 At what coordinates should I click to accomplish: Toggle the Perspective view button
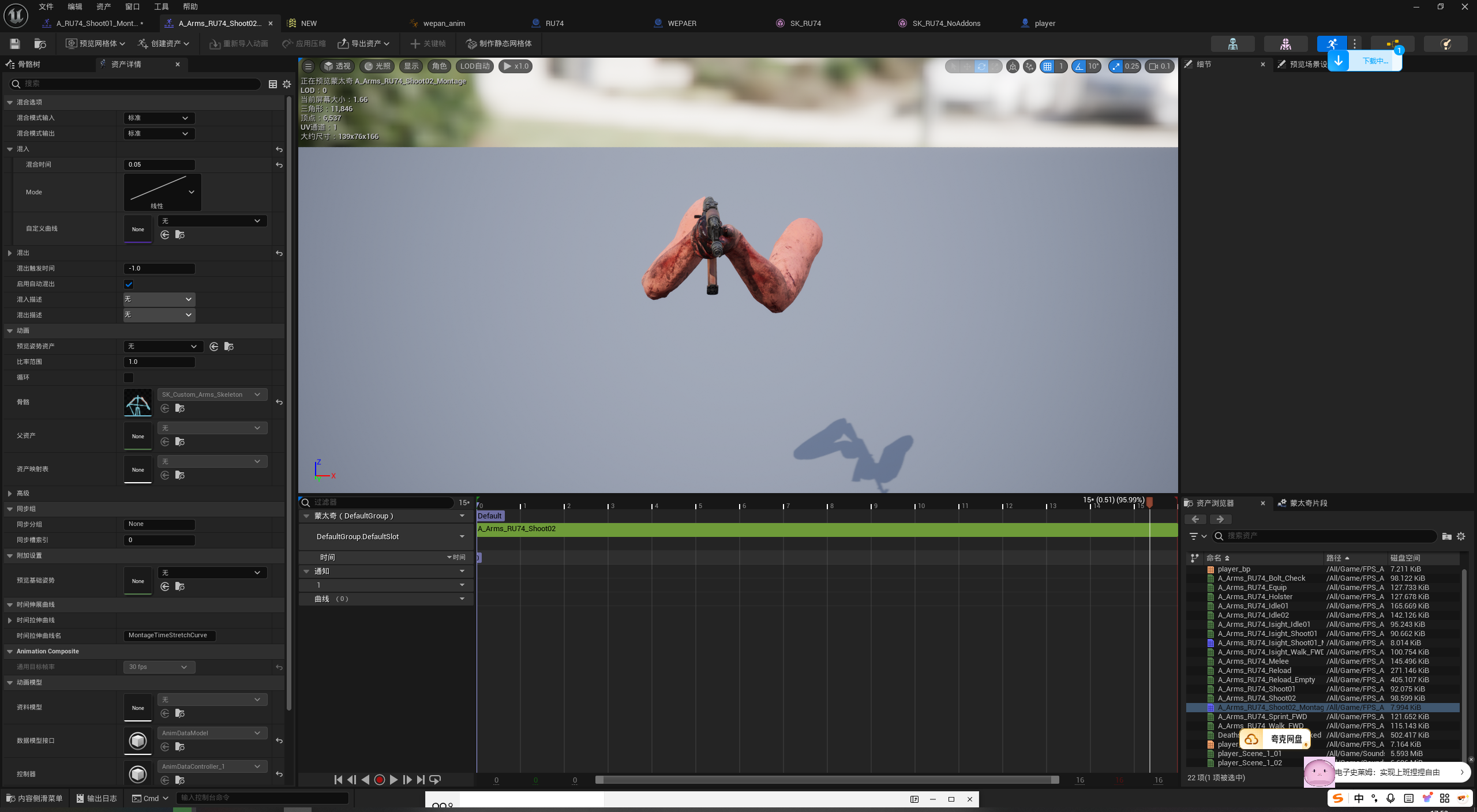coord(337,66)
